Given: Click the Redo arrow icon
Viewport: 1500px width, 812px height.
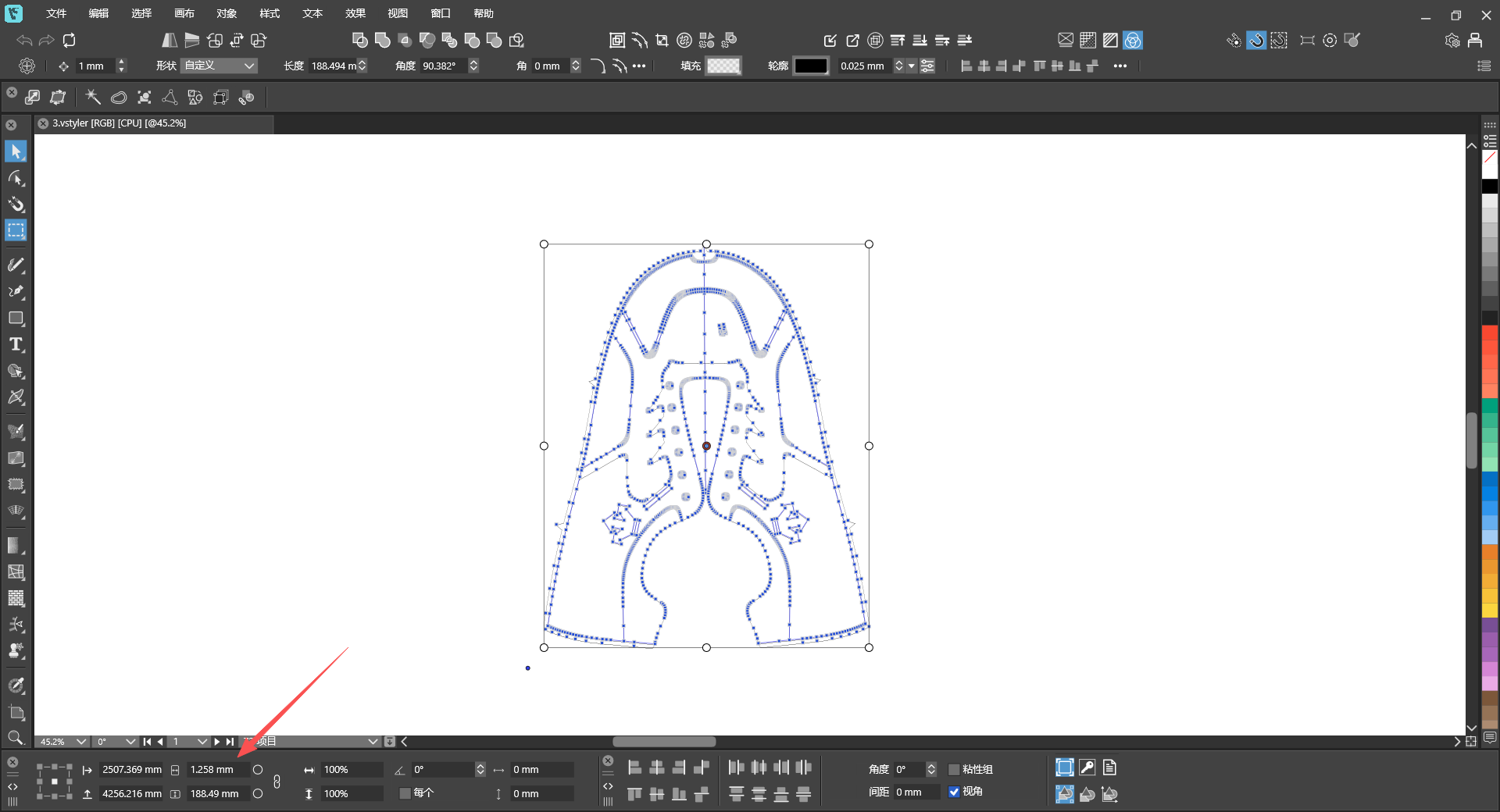Looking at the screenshot, I should (47, 40).
